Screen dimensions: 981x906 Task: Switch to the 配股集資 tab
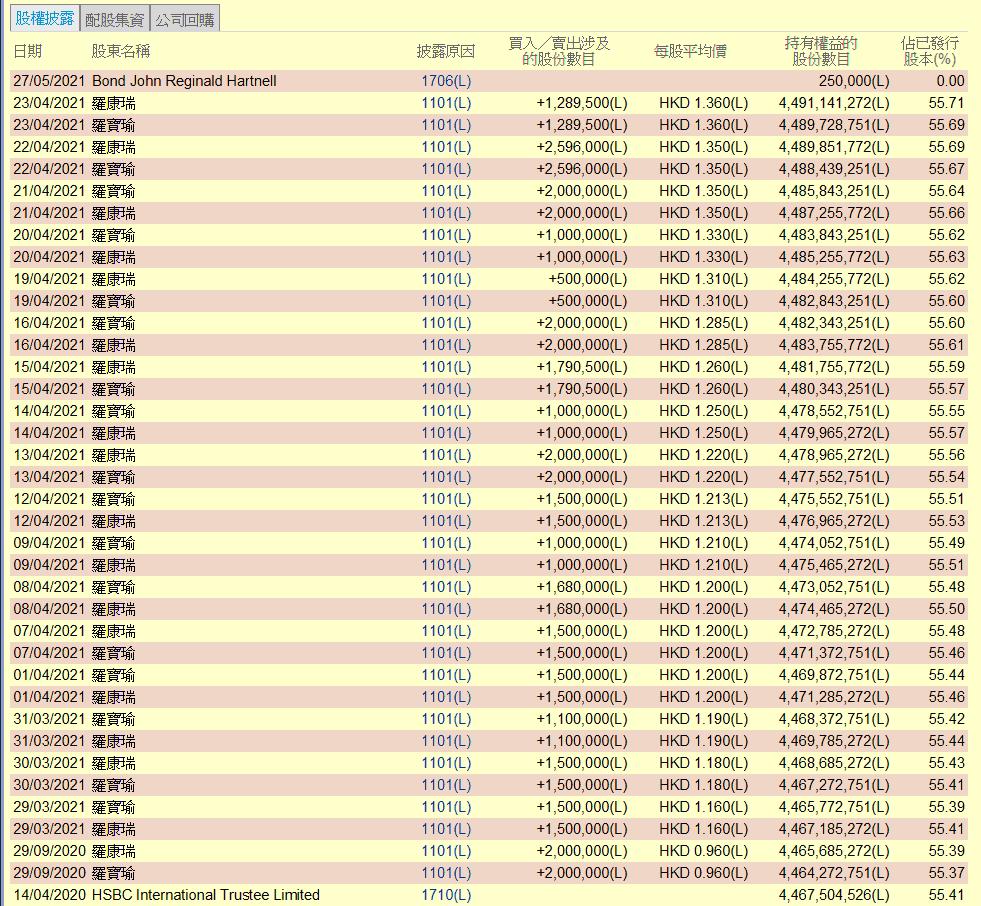115,19
